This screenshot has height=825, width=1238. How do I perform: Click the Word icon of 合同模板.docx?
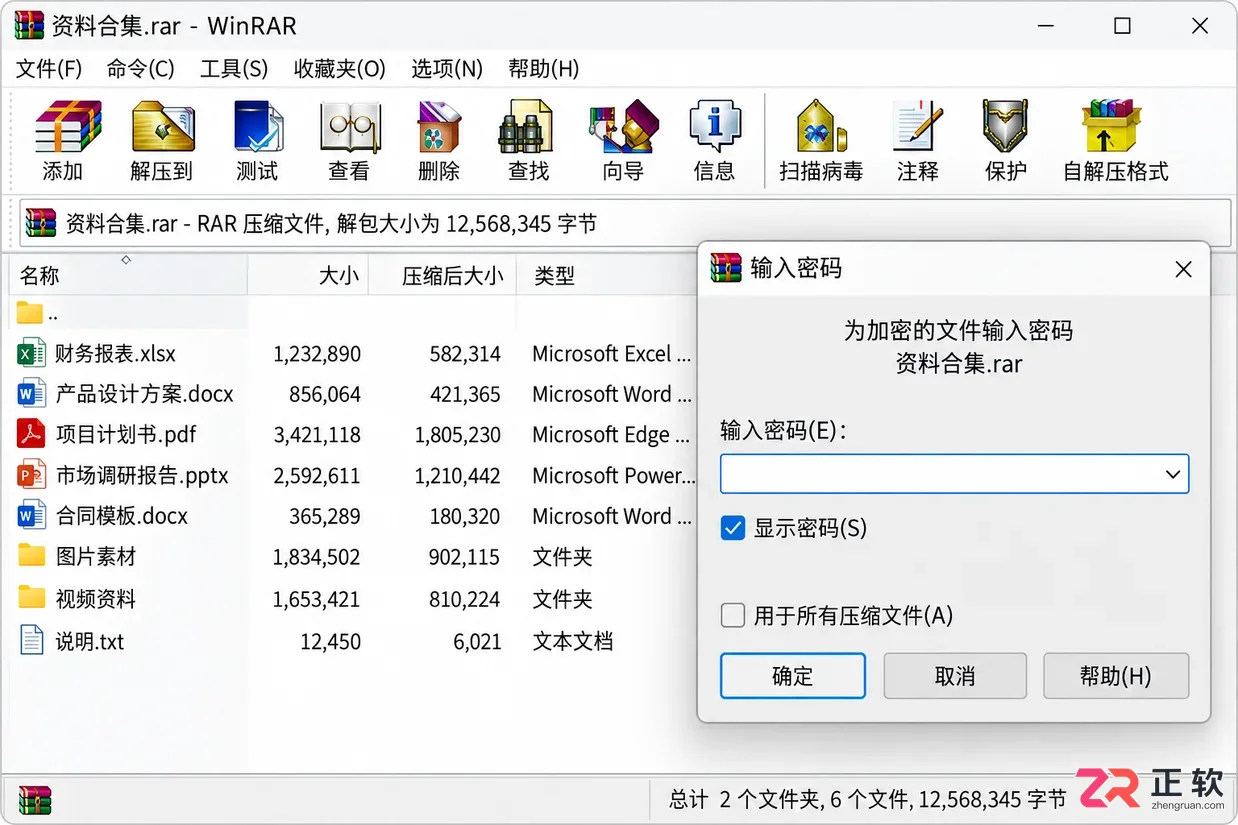32,516
